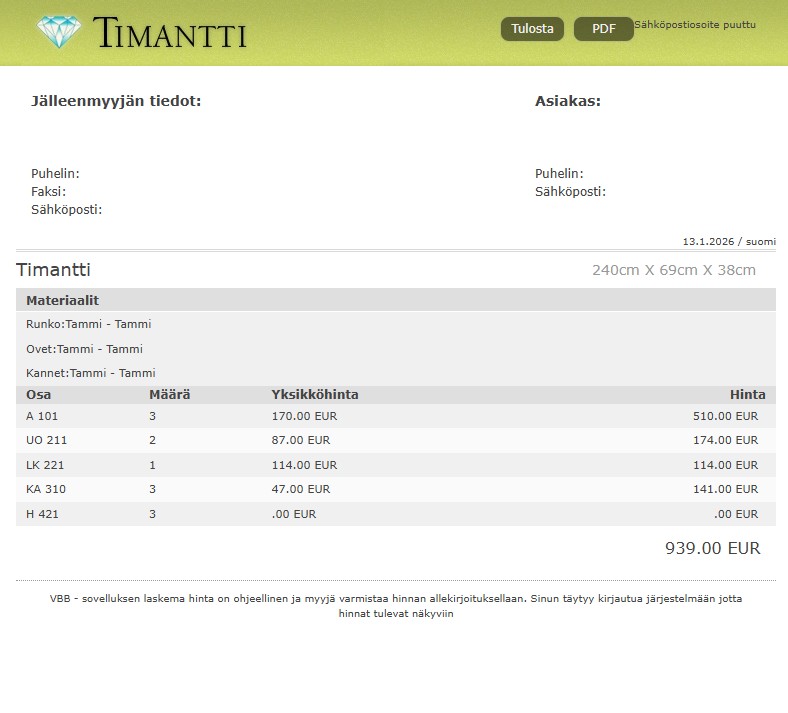Click the Tulosta print button
Image resolution: width=788 pixels, height=713 pixels.
pos(532,29)
